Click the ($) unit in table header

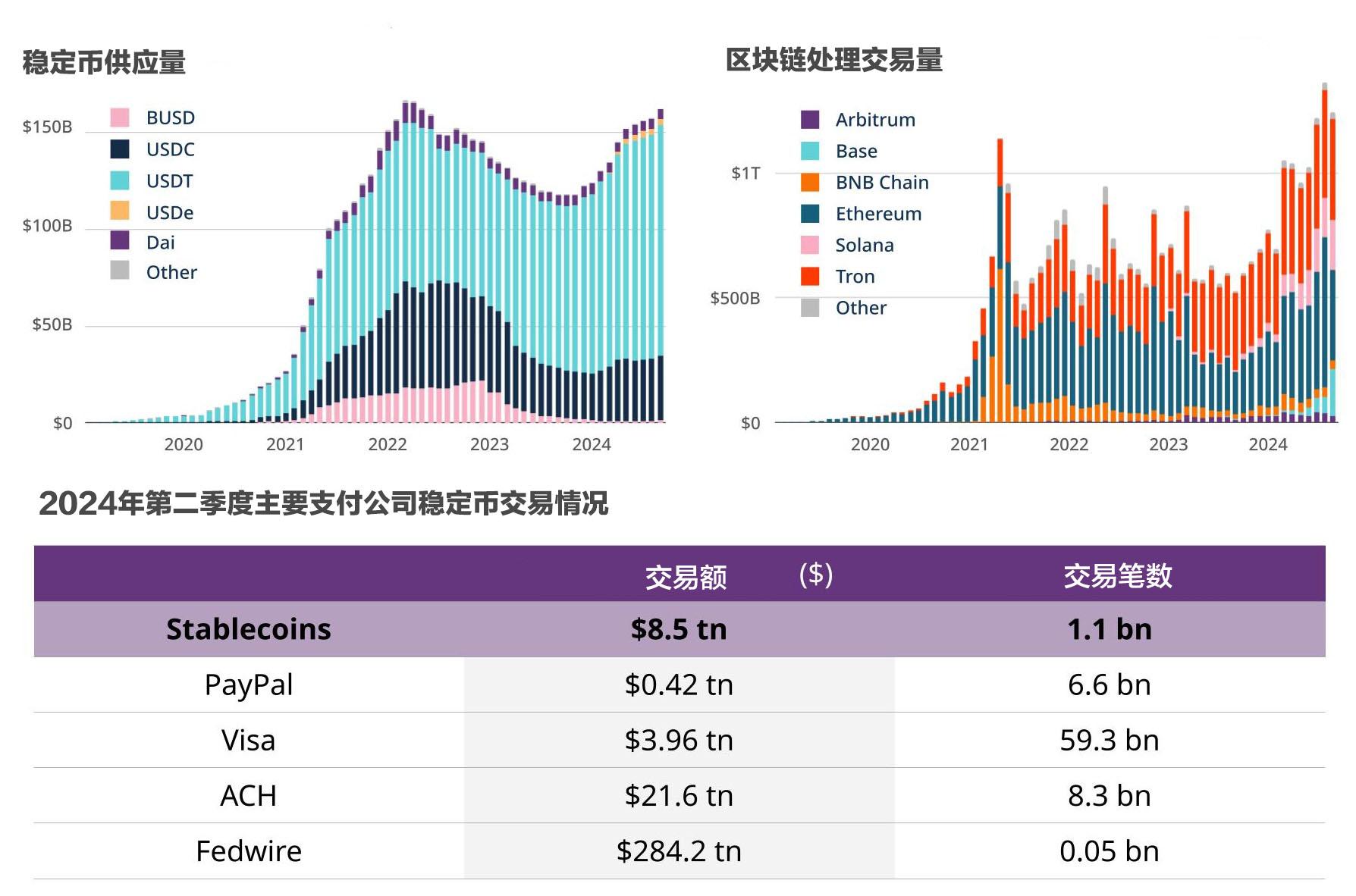pos(816,575)
